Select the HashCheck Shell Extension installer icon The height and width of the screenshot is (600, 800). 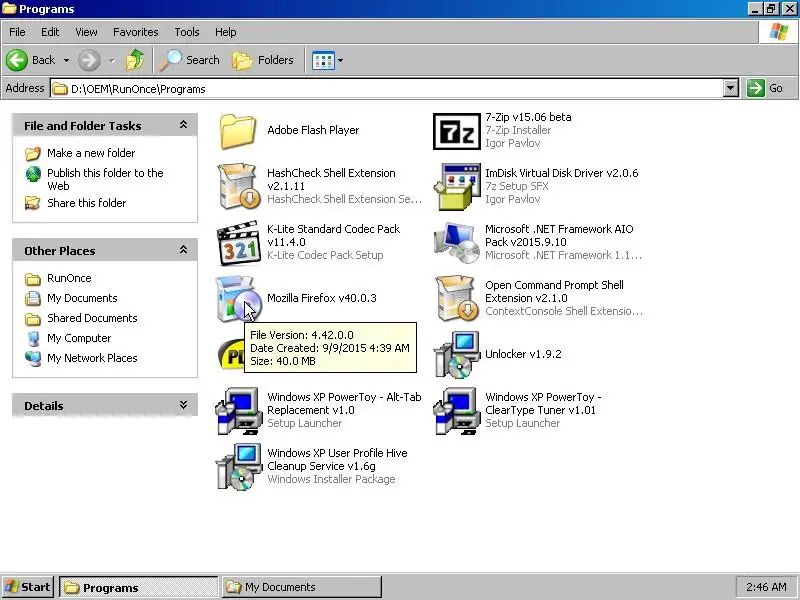[238, 186]
